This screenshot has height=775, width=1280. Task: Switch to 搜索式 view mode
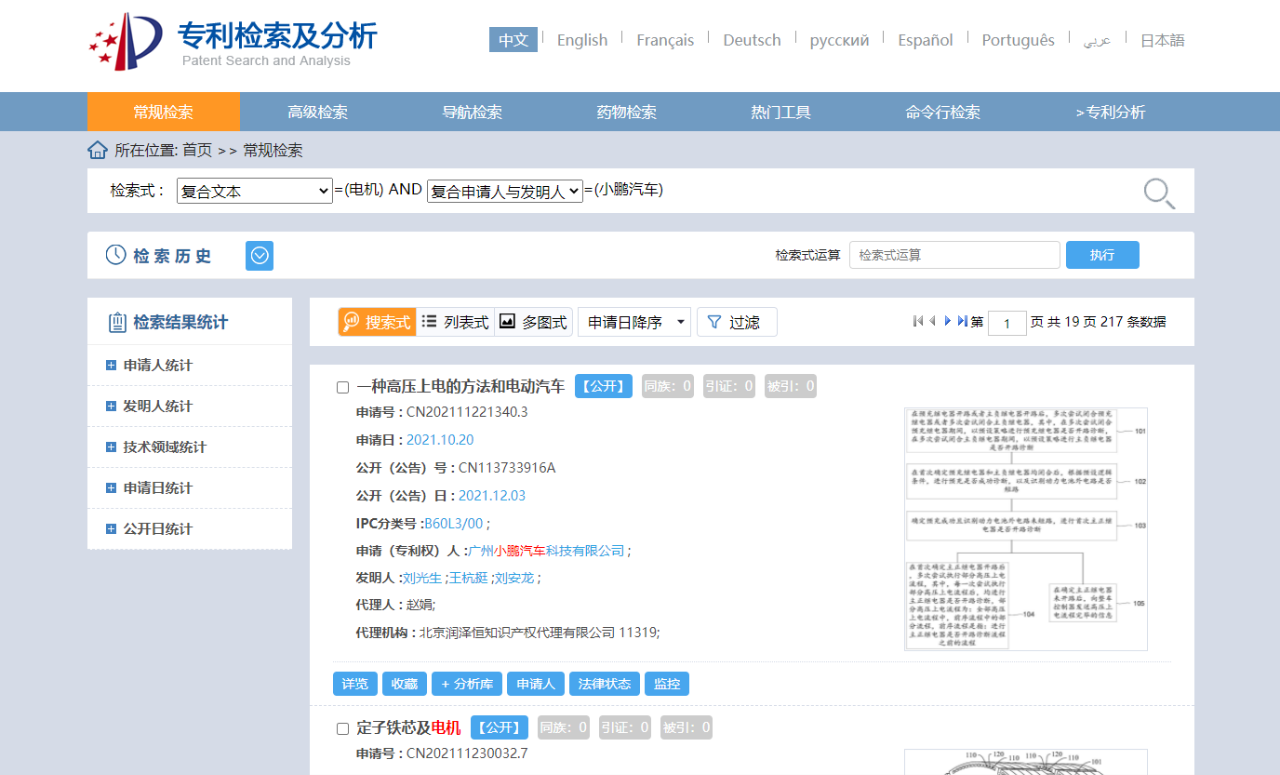(377, 322)
